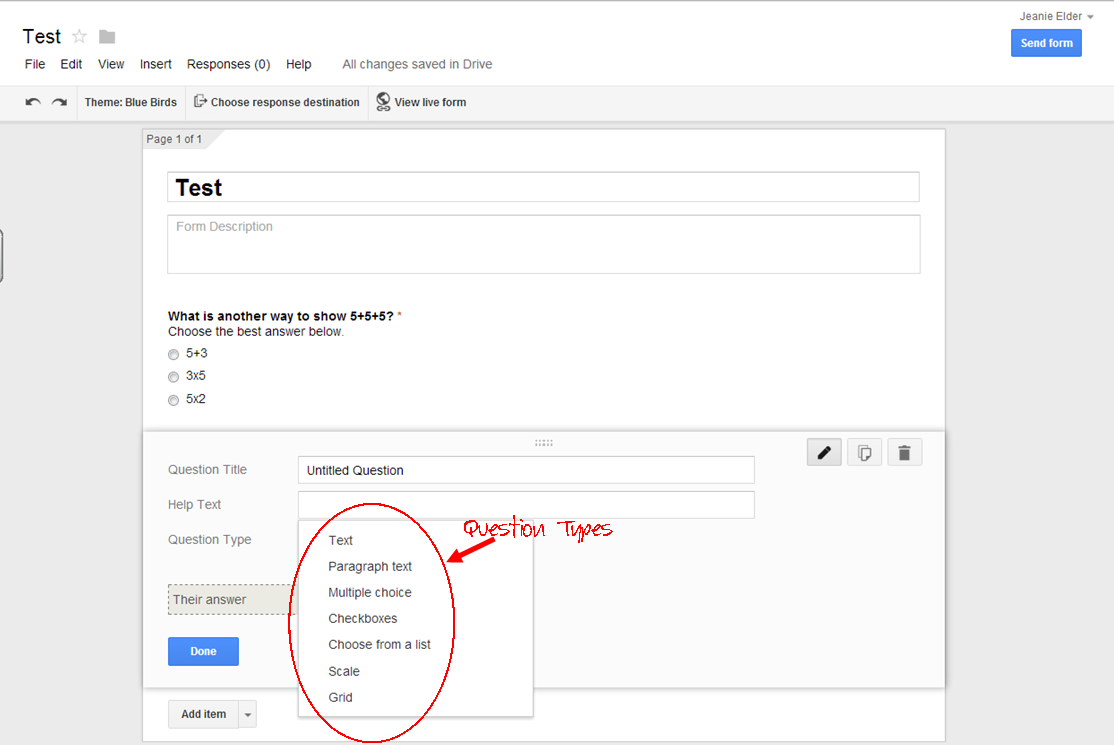
Task: Open View live form via its link icon
Action: [382, 102]
